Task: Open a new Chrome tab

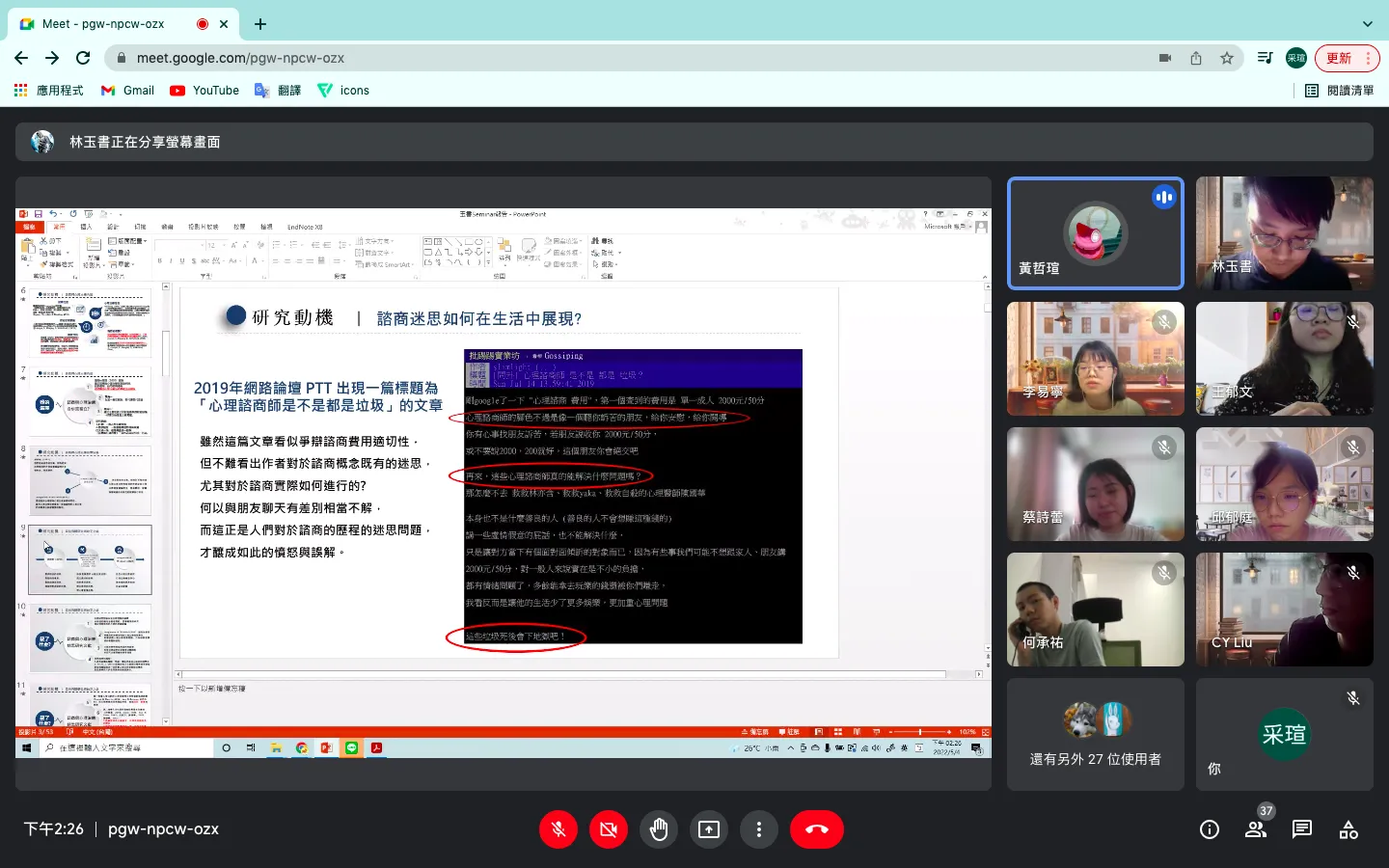Action: (260, 23)
